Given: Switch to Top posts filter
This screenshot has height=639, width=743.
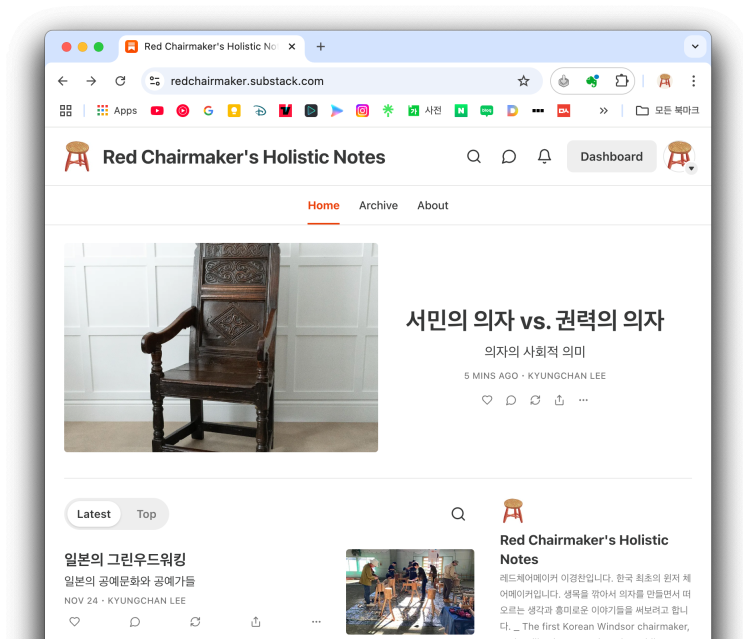Looking at the screenshot, I should [146, 514].
